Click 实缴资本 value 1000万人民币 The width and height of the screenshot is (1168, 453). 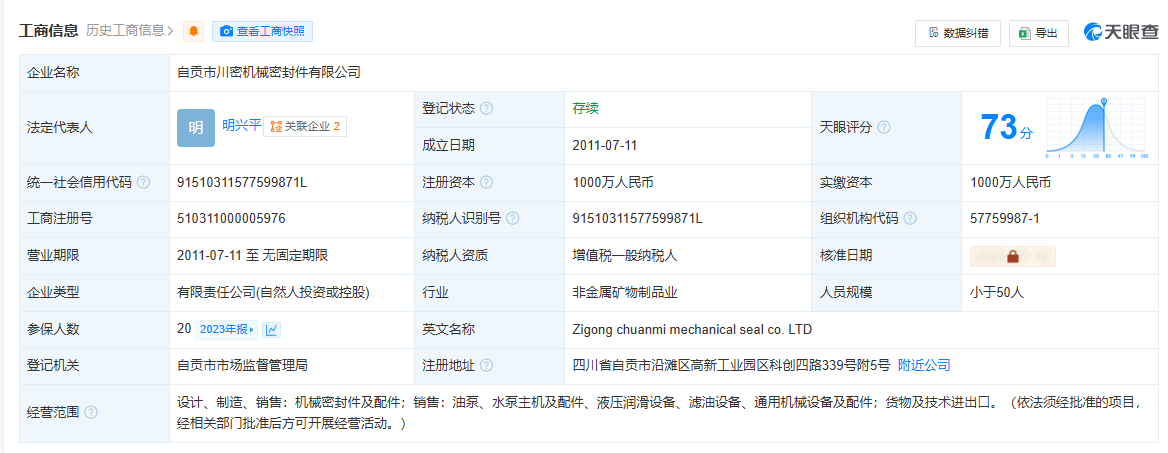pos(1011,183)
